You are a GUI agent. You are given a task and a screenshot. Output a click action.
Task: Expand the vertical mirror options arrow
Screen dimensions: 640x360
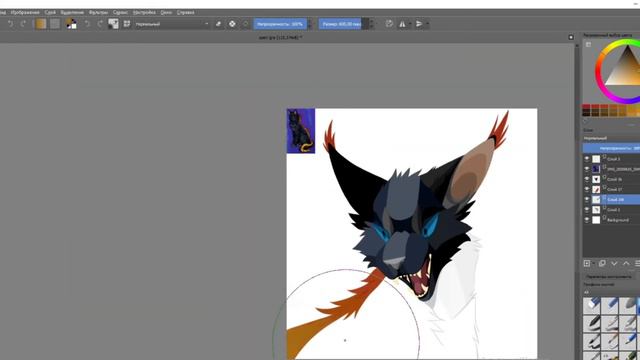pyautogui.click(x=427, y=24)
